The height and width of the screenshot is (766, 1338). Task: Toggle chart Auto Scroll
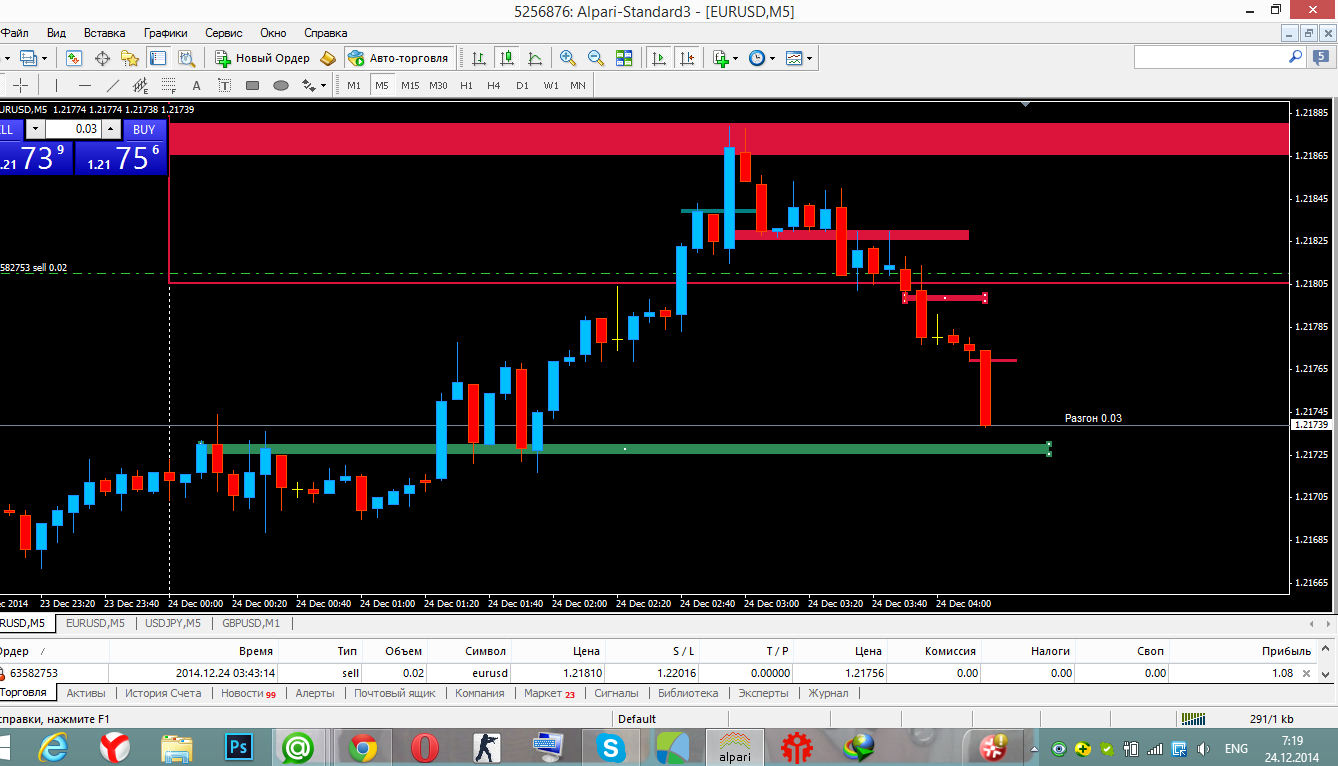[x=659, y=58]
